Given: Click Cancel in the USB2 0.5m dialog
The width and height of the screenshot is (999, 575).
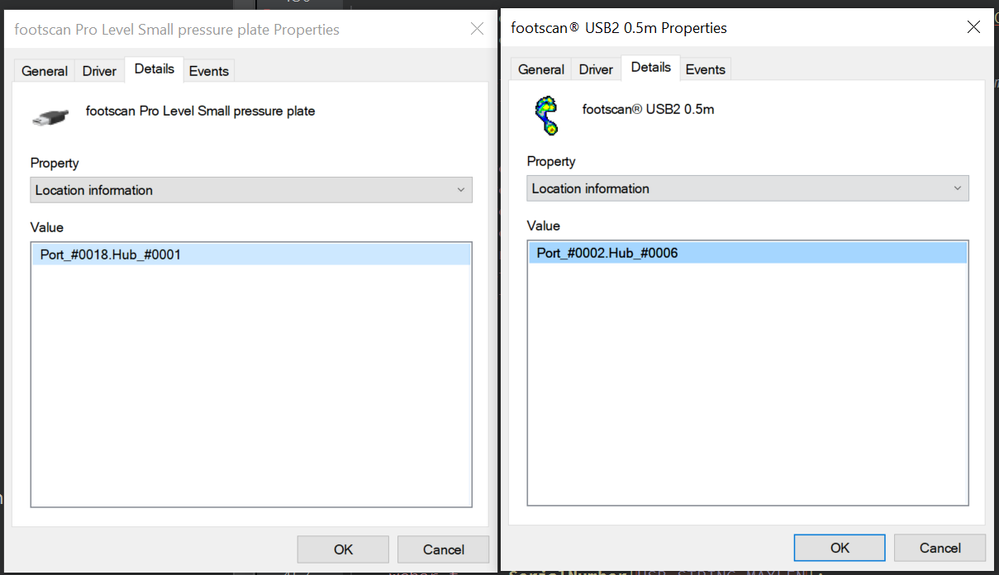Looking at the screenshot, I should click(940, 547).
